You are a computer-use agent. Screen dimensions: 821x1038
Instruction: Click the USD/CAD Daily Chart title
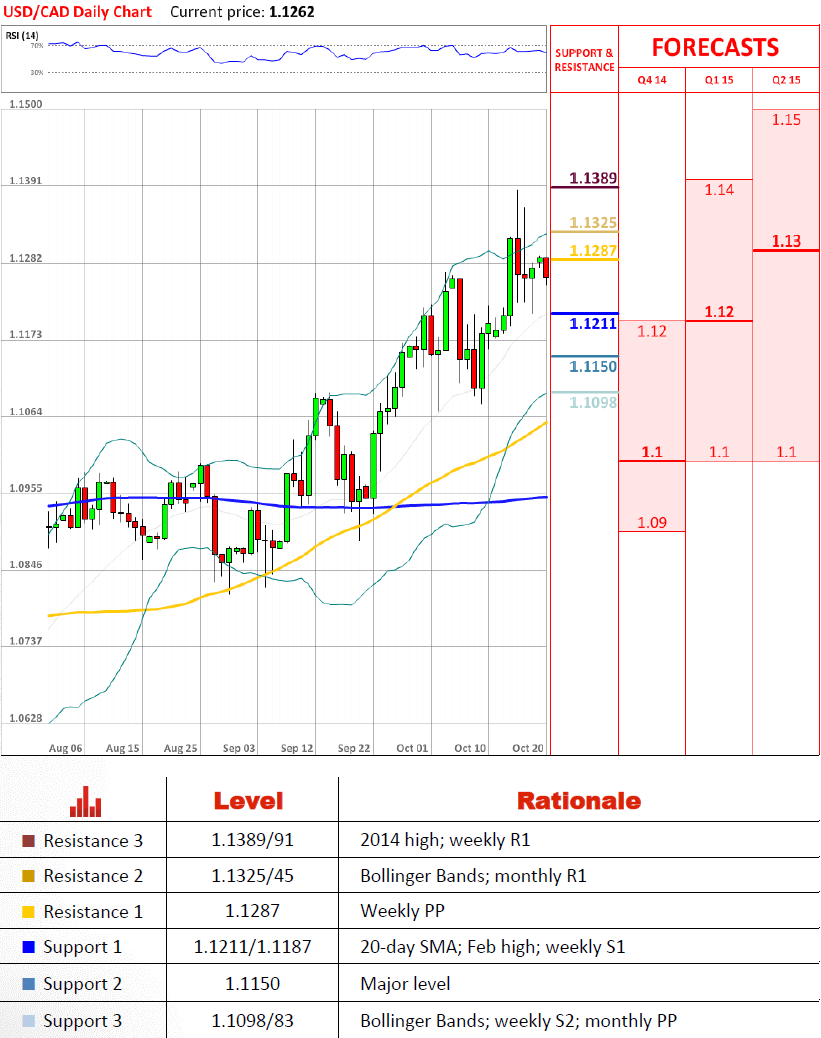click(x=77, y=12)
